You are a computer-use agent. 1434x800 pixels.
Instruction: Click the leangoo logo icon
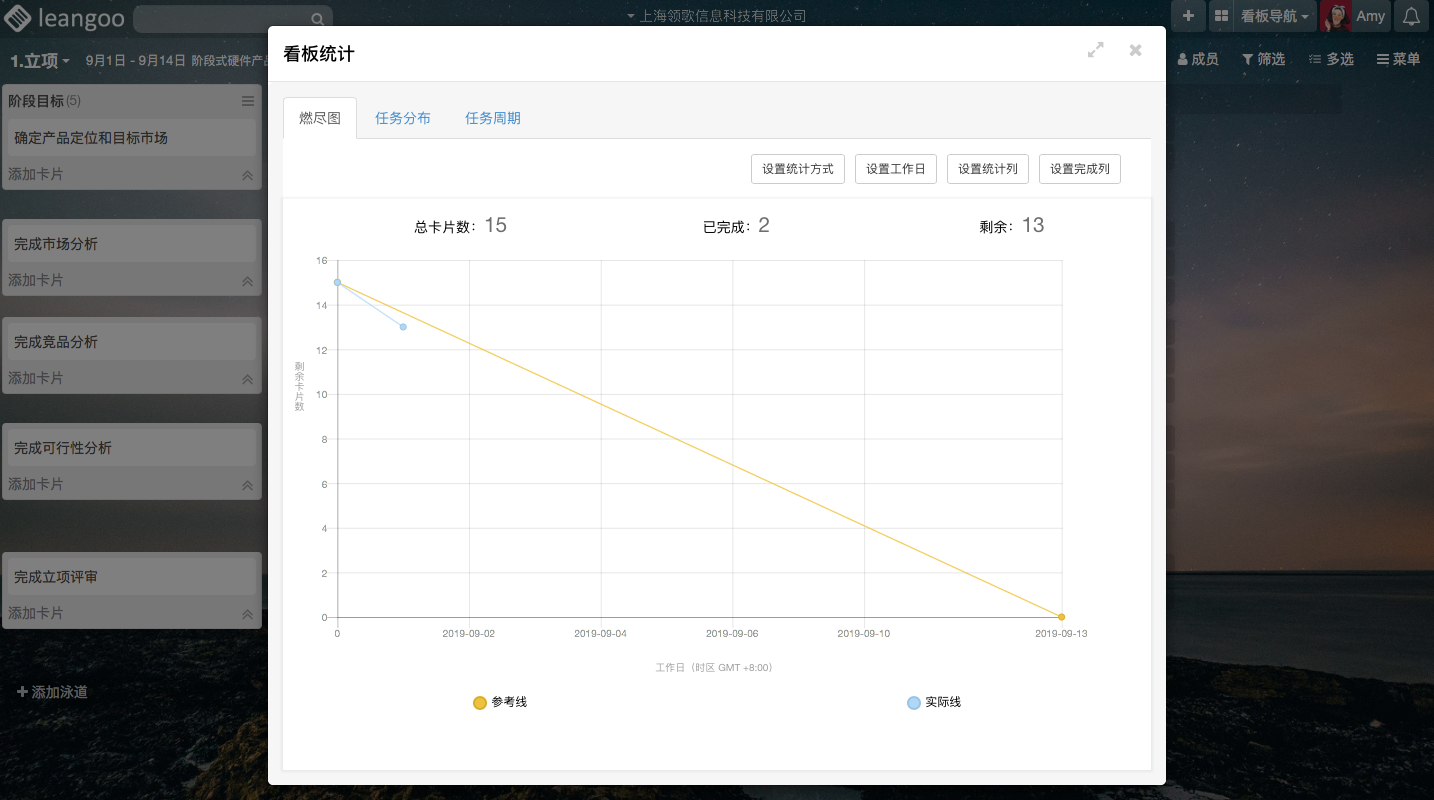[17, 17]
